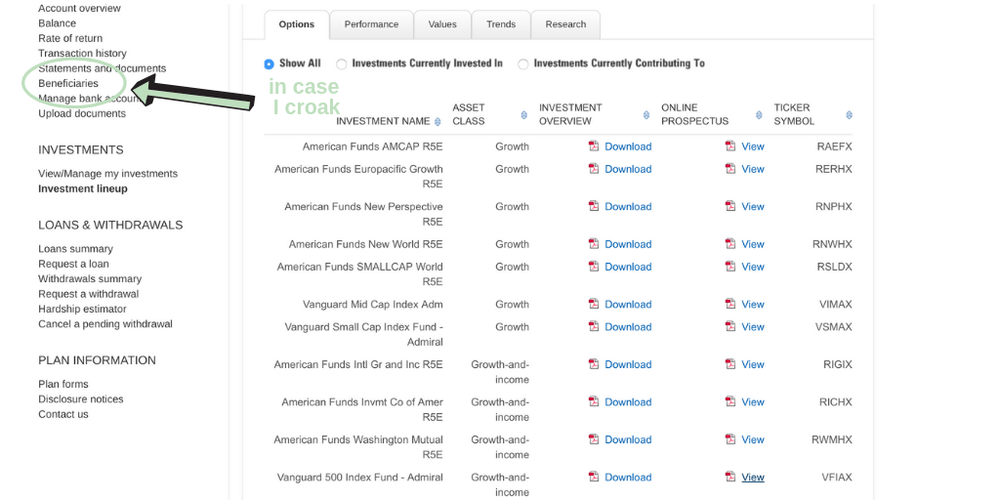Click Upload documents link
This screenshot has height=500, width=1000.
(82, 114)
